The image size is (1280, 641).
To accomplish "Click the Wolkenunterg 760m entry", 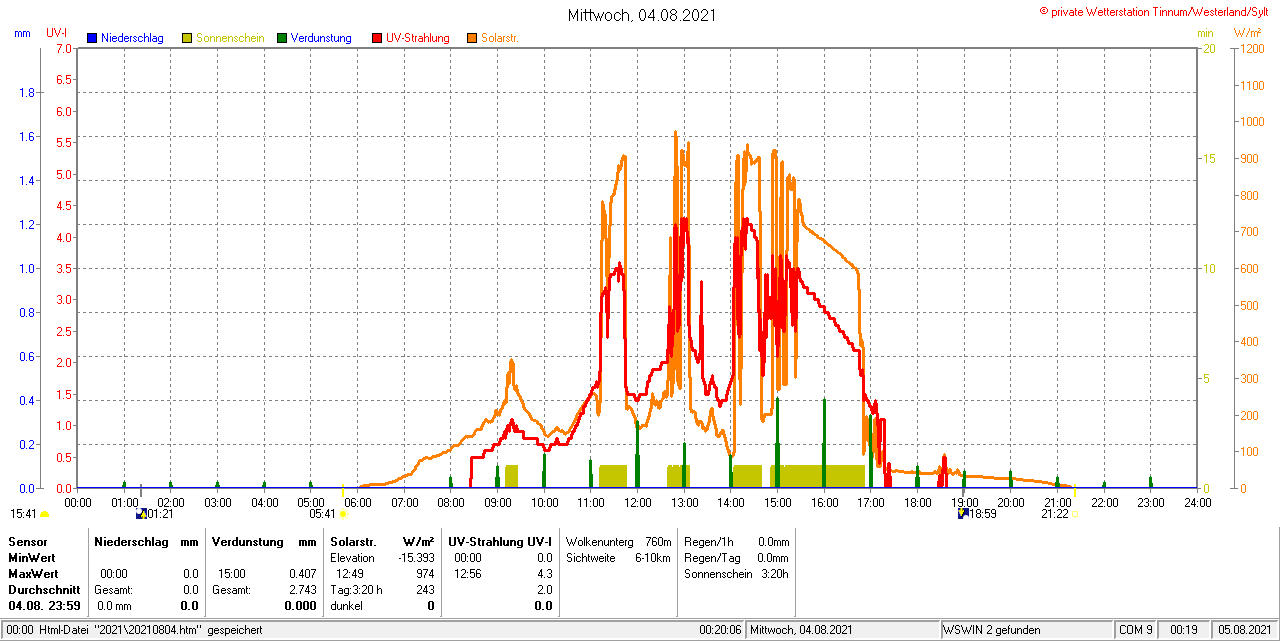I will [x=618, y=541].
